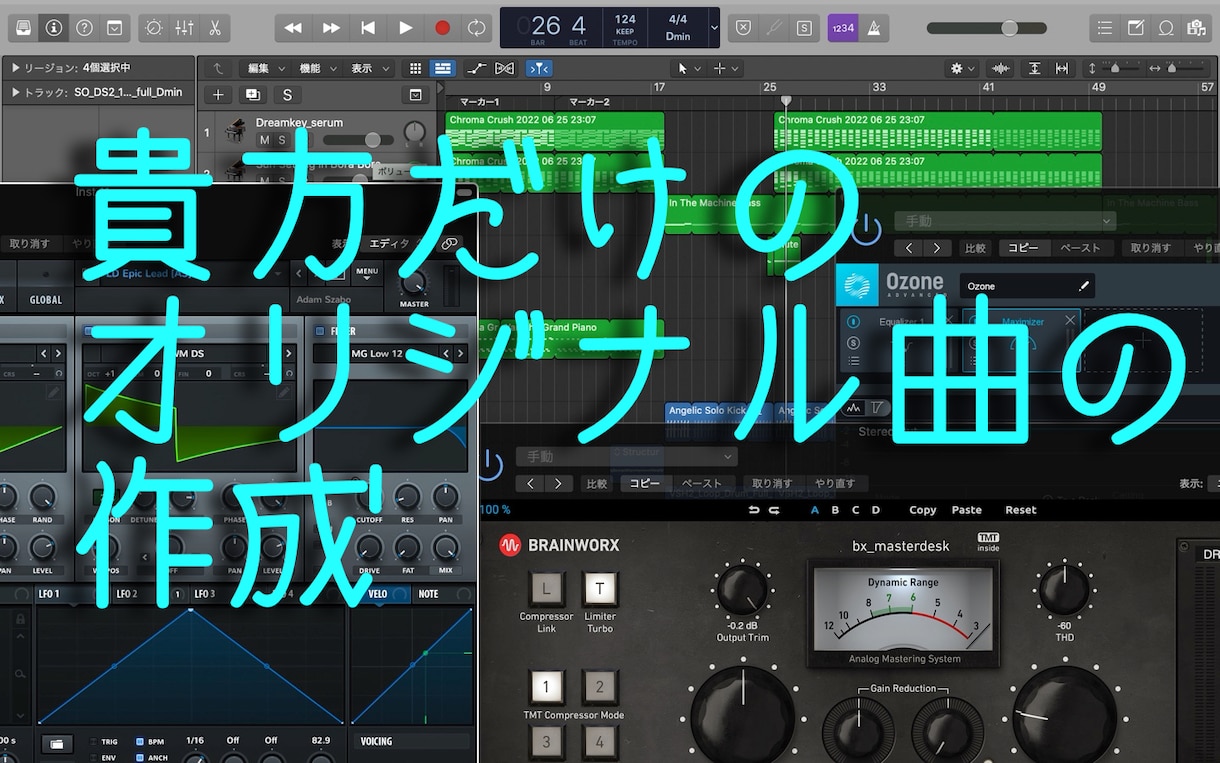The height and width of the screenshot is (763, 1220).
Task: Open the Loop Browser icon at top right
Action: coord(1166,28)
